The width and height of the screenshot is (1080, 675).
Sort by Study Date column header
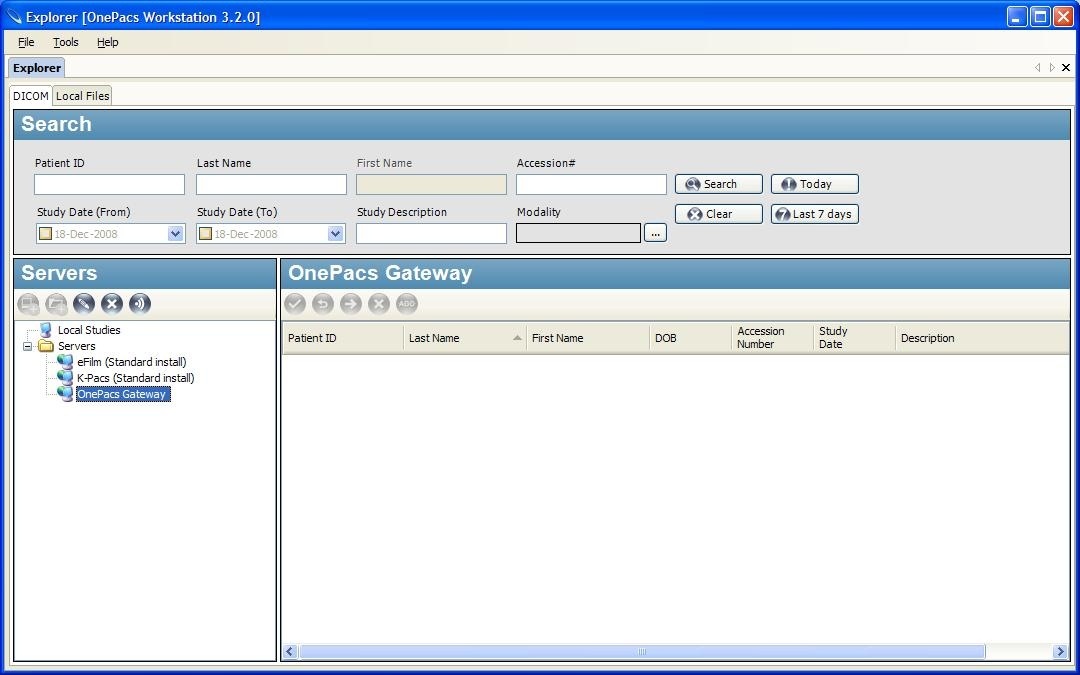click(854, 338)
